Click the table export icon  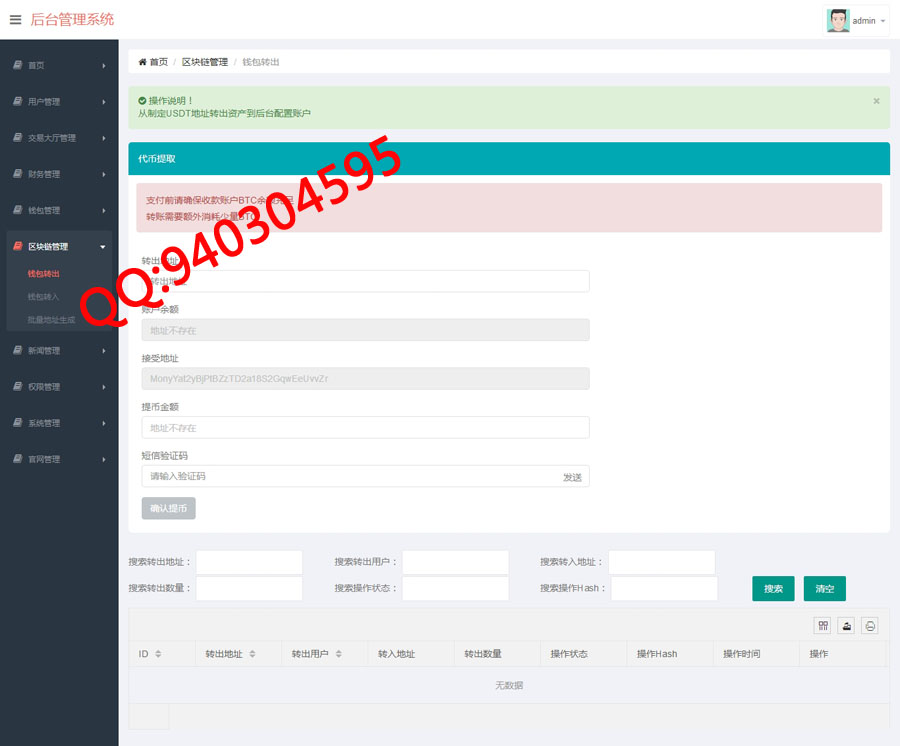click(x=846, y=626)
